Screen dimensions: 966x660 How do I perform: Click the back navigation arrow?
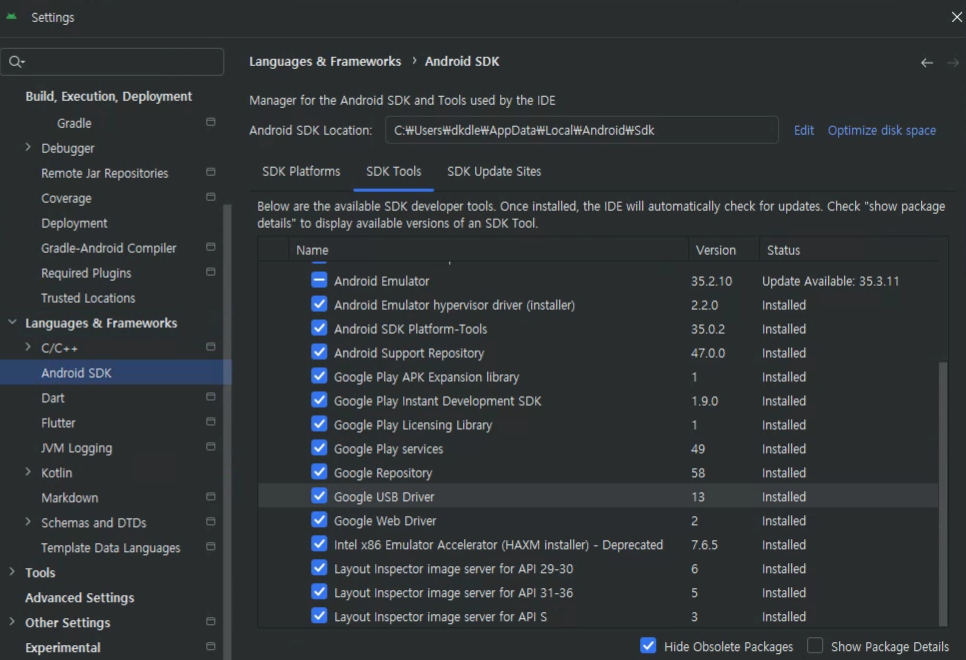(927, 63)
